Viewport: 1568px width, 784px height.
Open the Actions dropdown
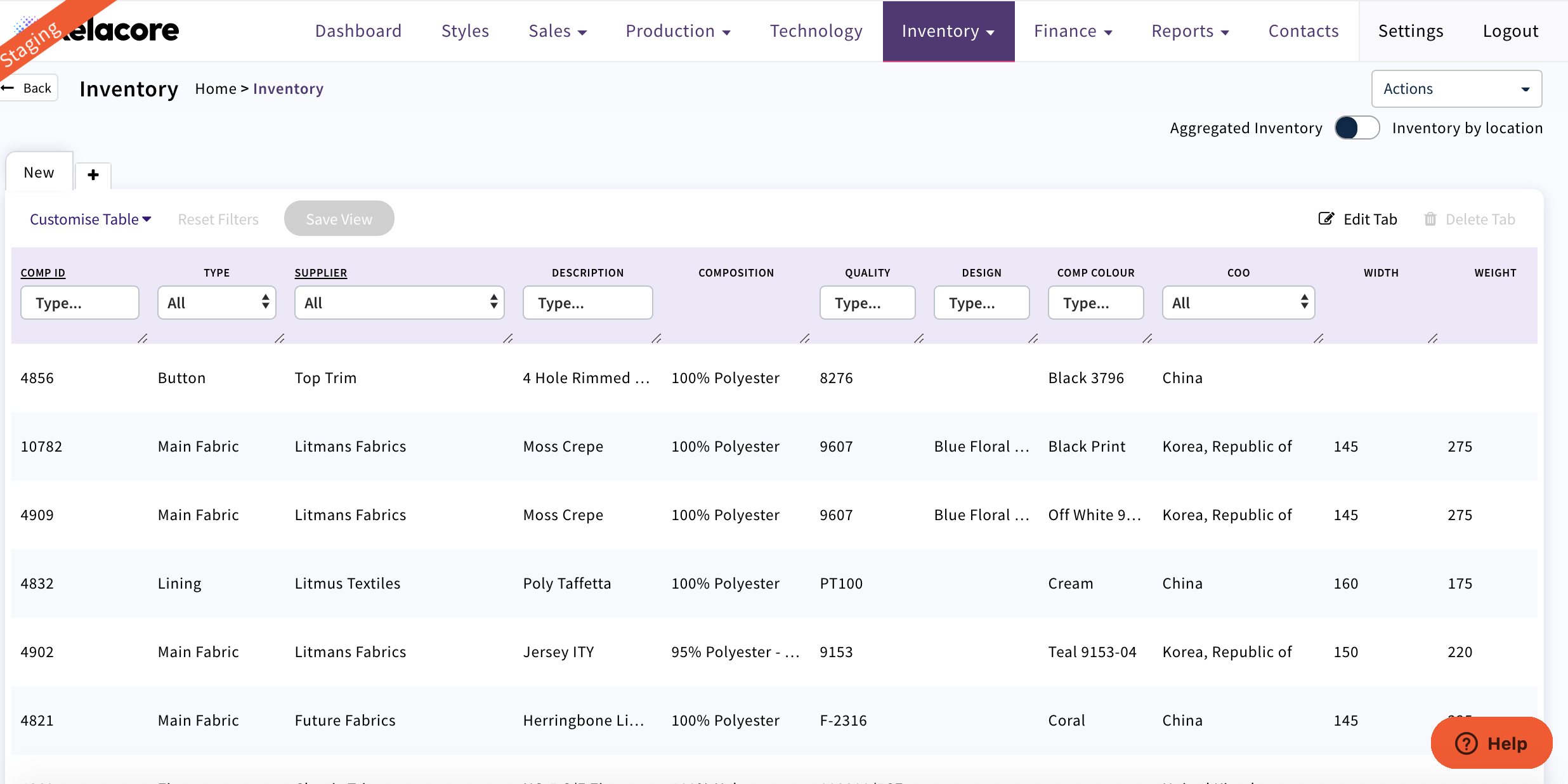click(x=1456, y=89)
